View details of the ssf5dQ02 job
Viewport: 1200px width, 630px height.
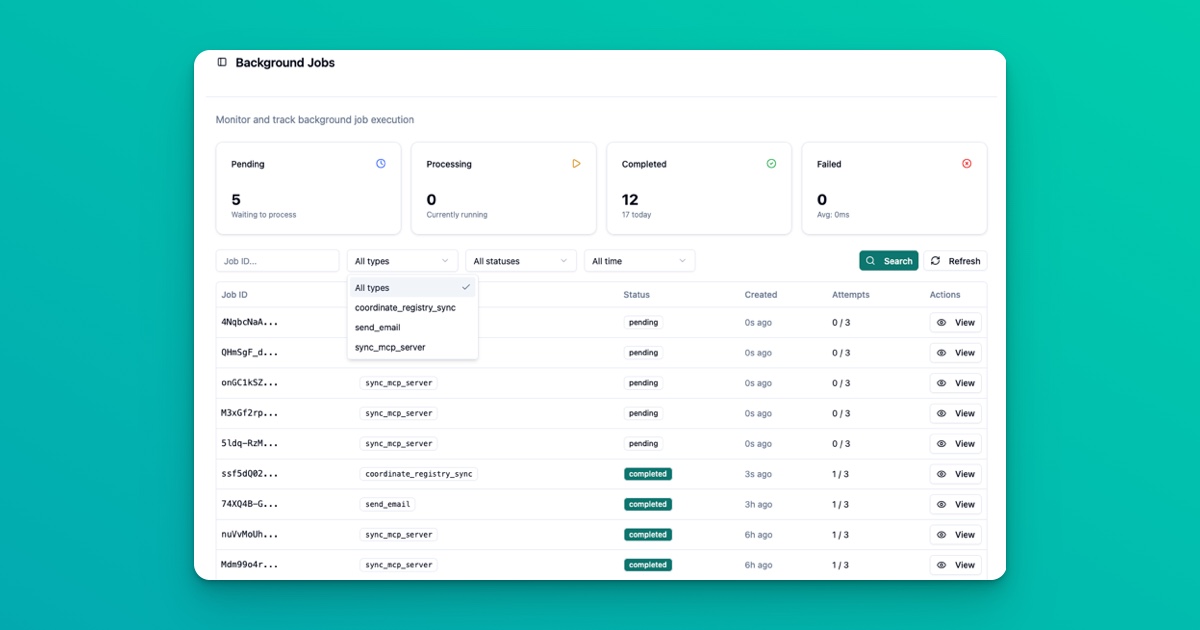(956, 473)
